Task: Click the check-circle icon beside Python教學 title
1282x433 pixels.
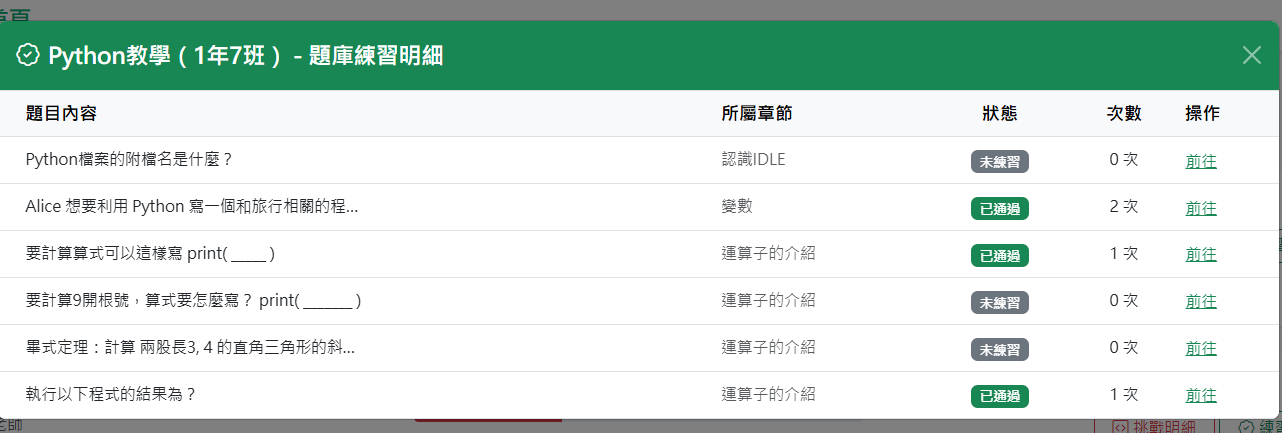Action: (x=28, y=55)
